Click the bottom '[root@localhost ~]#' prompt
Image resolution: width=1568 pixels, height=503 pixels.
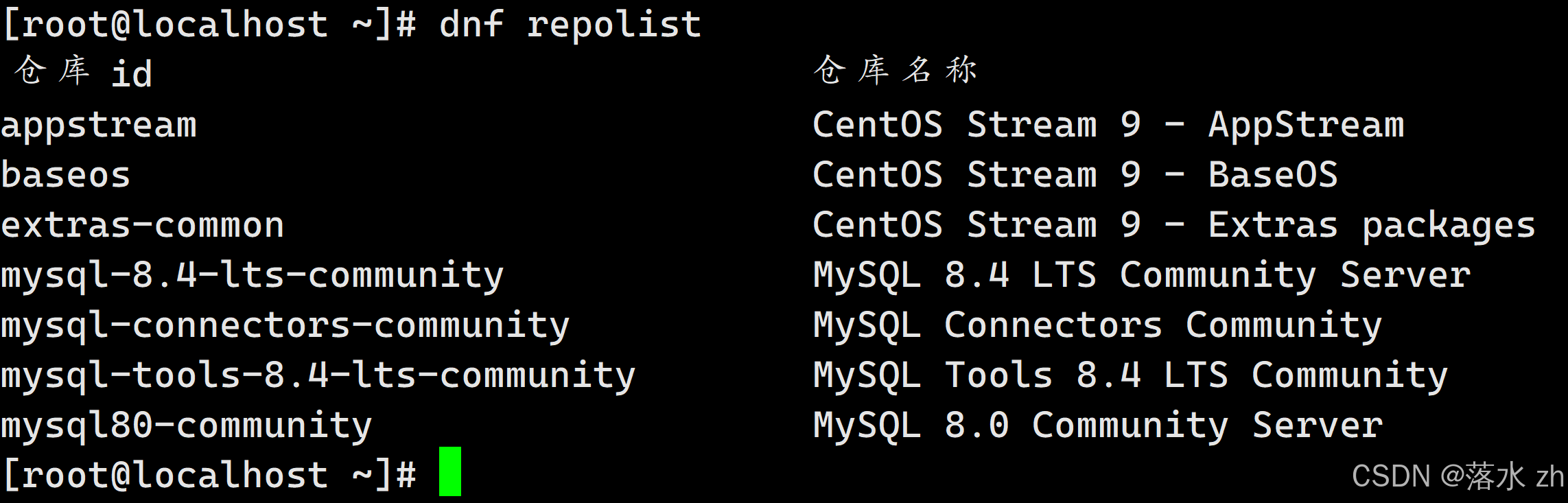click(209, 475)
